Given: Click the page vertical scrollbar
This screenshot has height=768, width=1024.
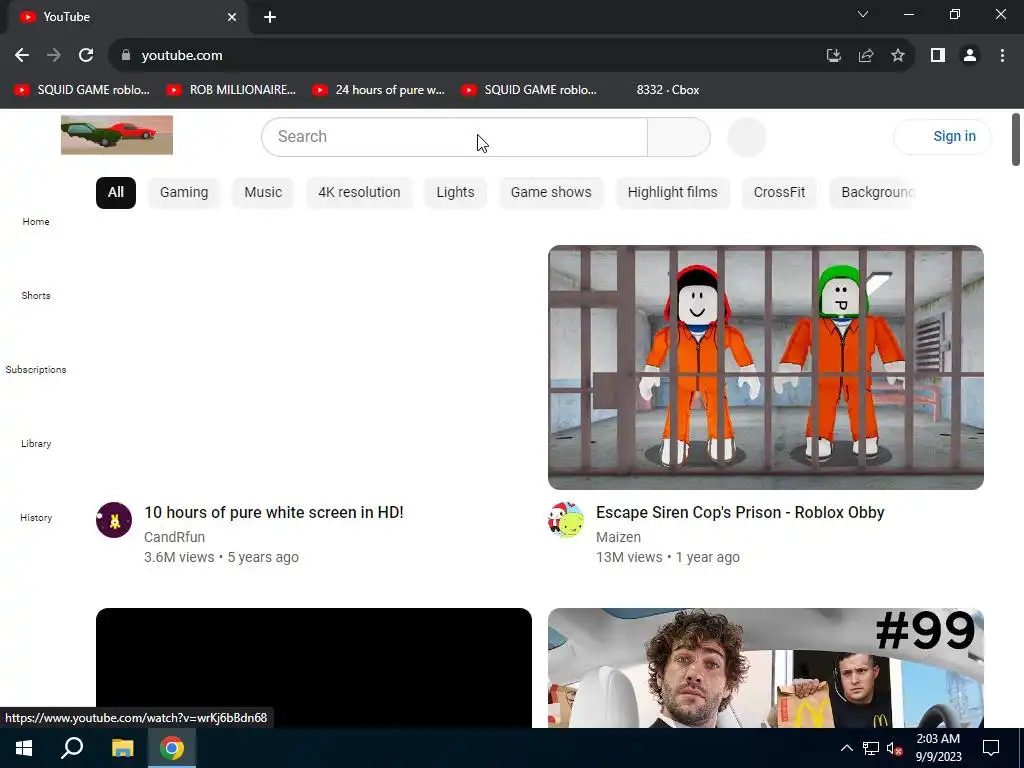Looking at the screenshot, I should [1016, 140].
